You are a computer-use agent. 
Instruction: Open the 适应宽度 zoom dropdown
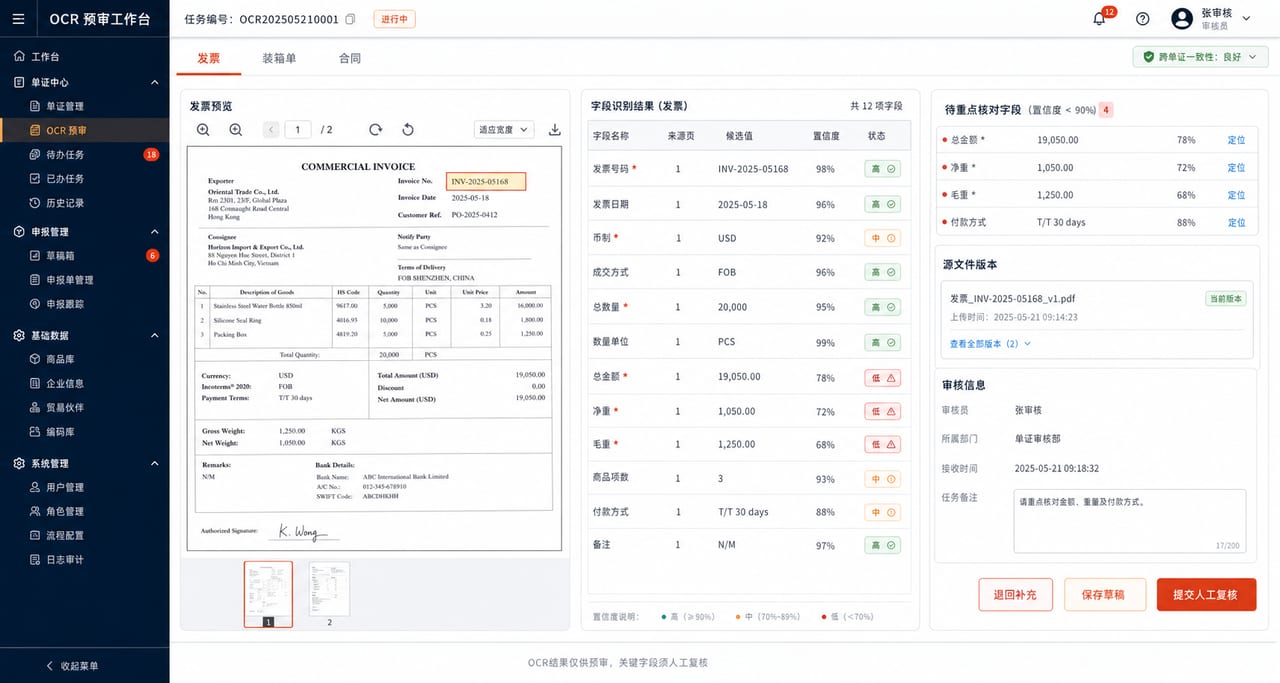tap(504, 130)
